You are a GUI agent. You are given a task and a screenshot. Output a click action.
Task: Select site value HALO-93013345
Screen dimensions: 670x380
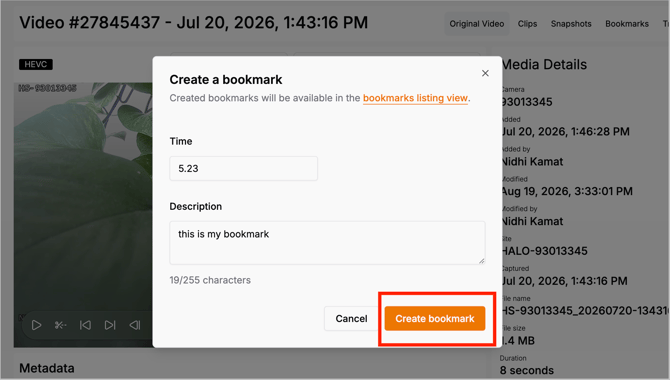pos(544,251)
